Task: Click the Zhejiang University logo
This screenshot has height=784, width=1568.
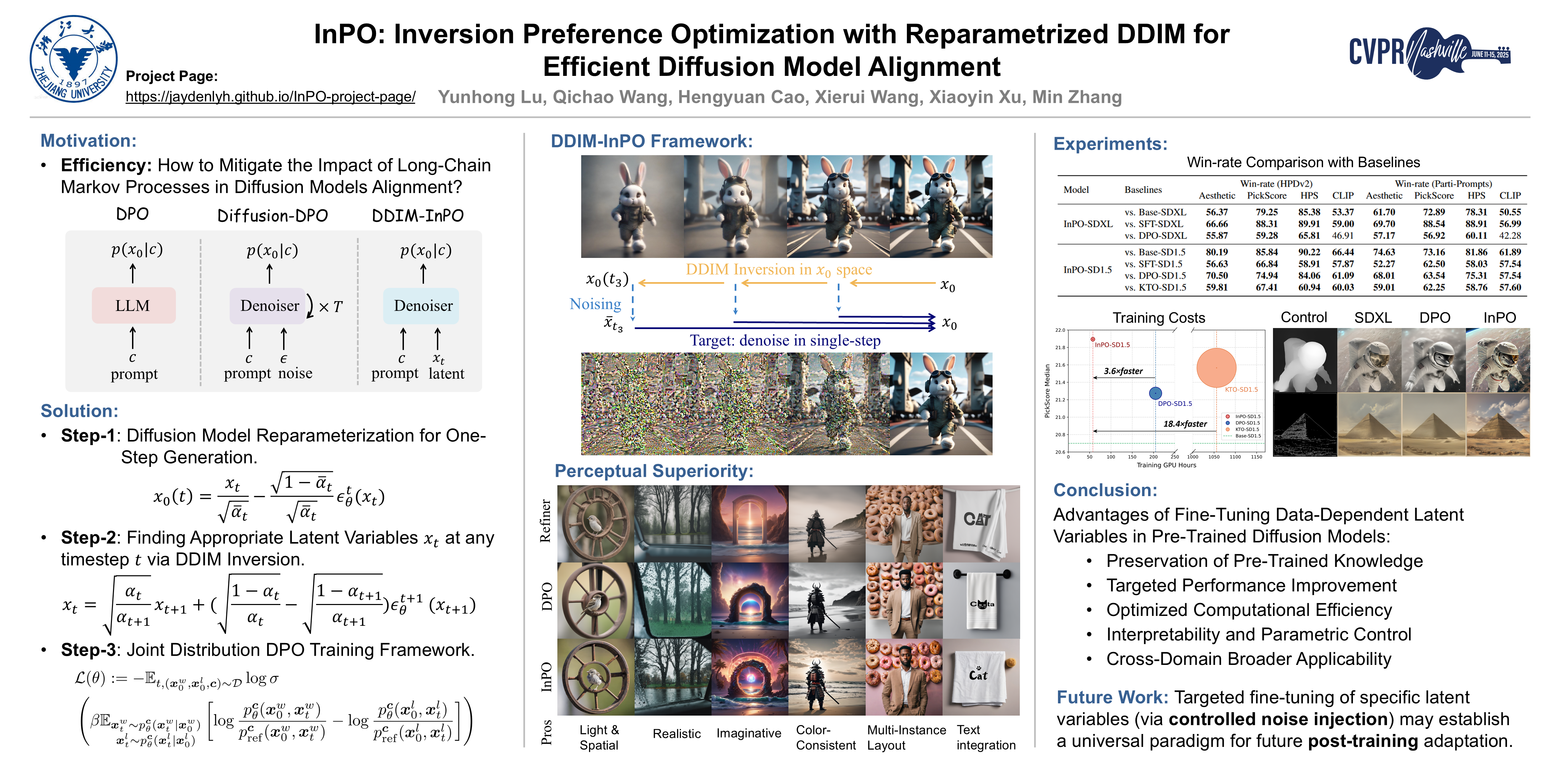Action: (x=73, y=59)
